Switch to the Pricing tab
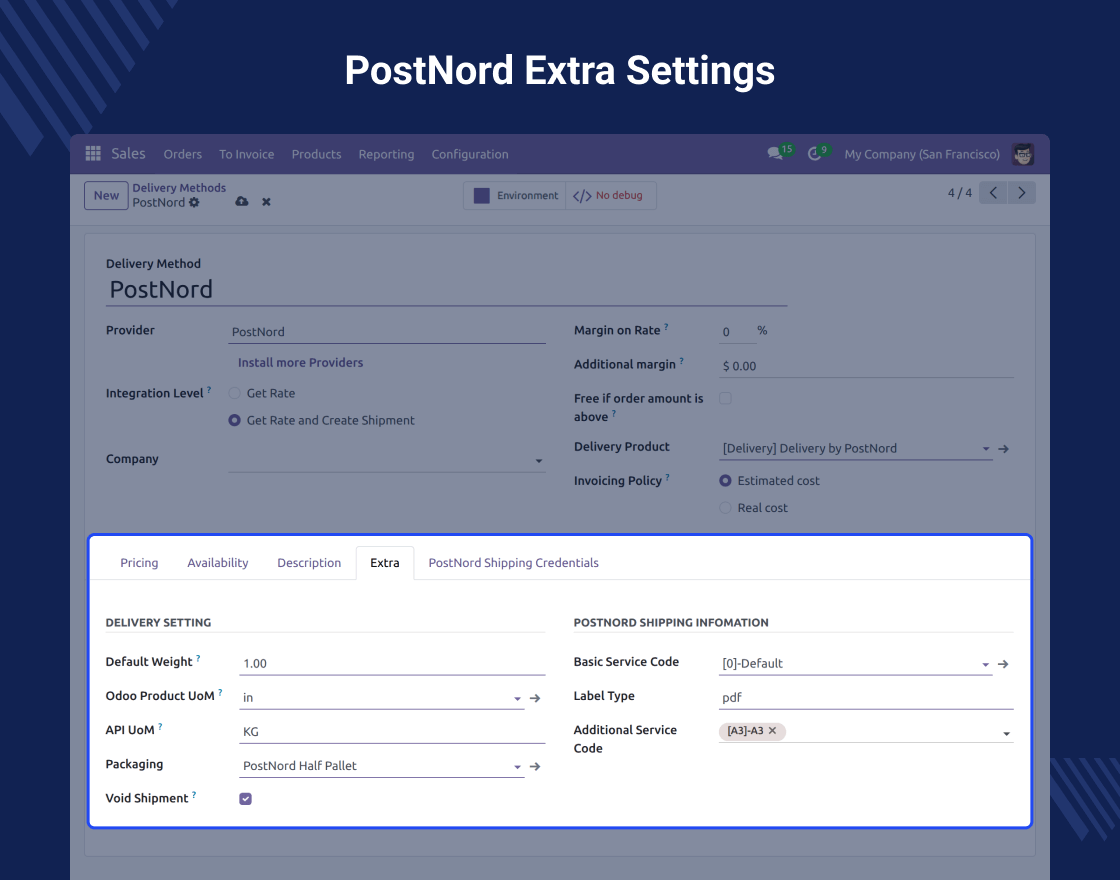 pyautogui.click(x=139, y=563)
